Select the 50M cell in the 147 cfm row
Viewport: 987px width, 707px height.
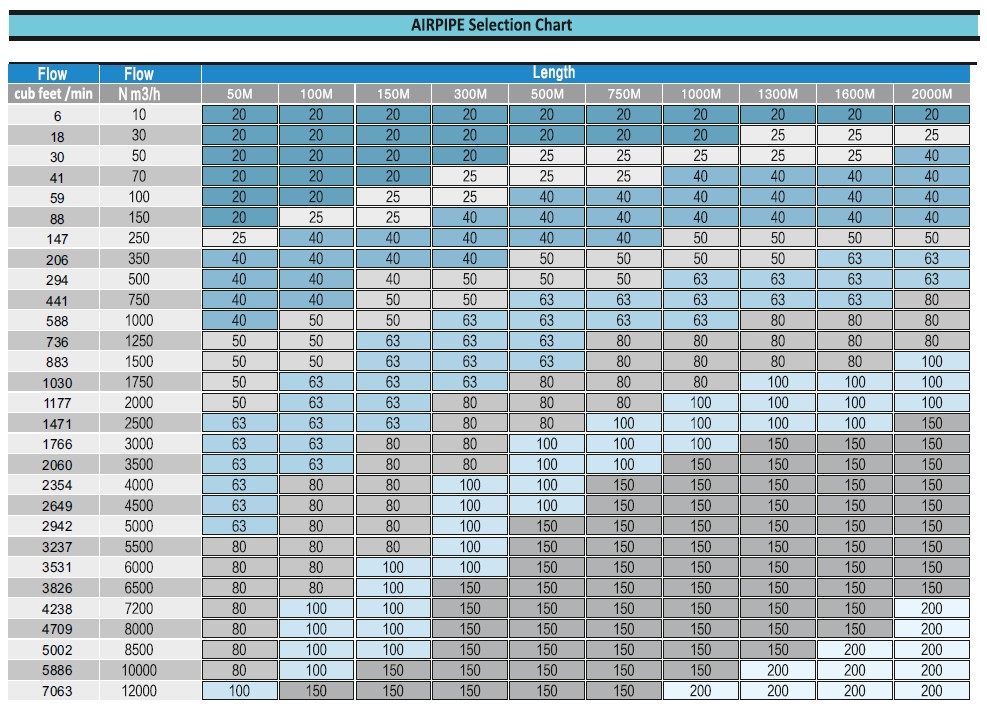tap(240, 238)
